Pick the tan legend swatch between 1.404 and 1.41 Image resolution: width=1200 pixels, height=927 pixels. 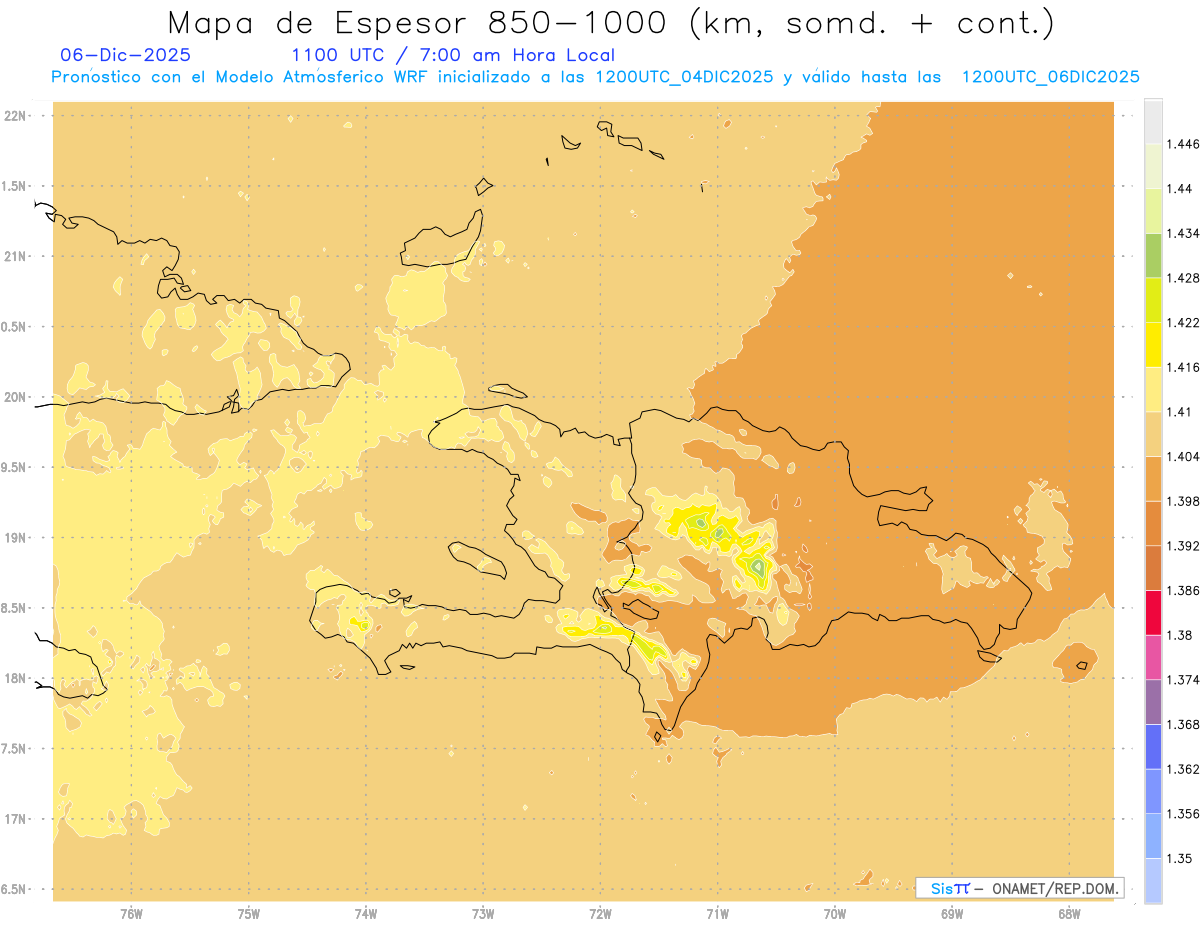pos(1153,434)
